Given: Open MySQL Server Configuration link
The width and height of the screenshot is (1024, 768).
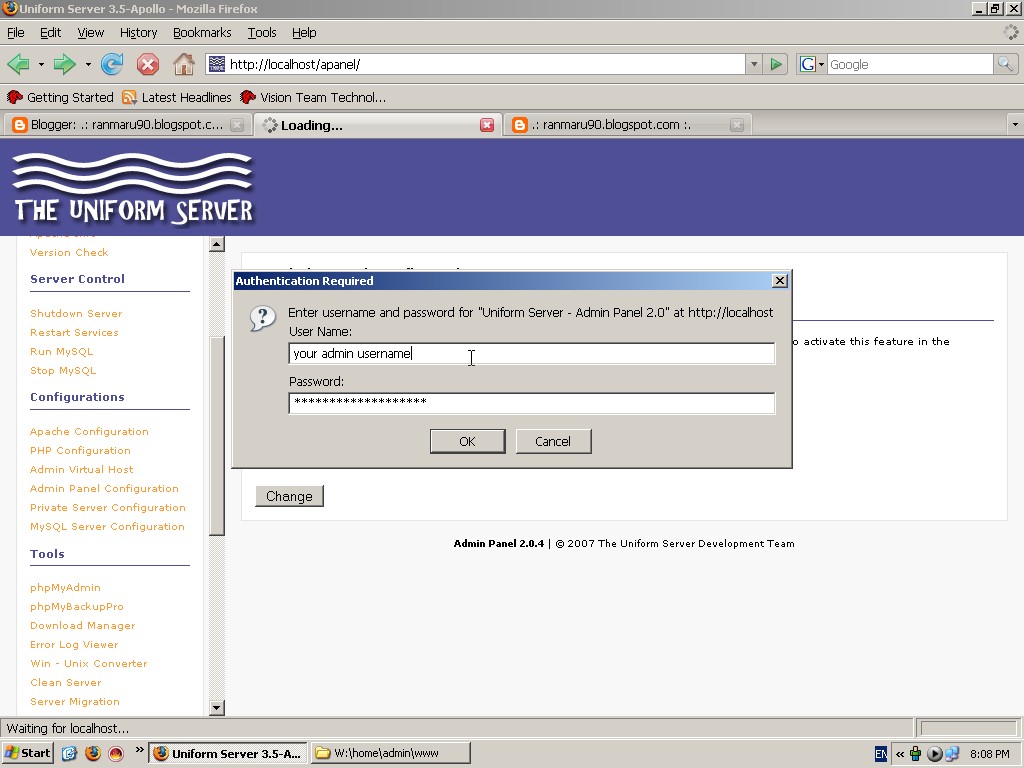Looking at the screenshot, I should point(107,526).
